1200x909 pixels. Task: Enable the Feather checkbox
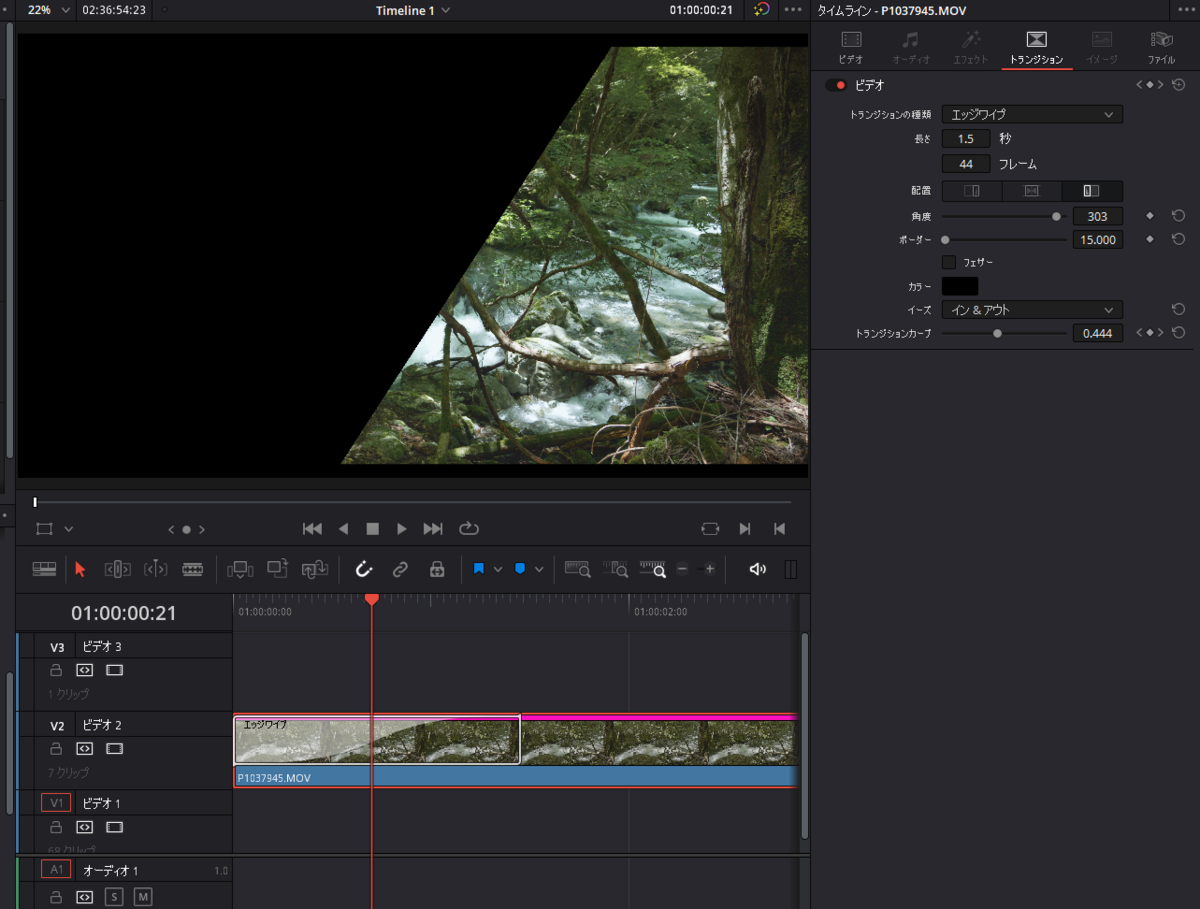point(949,262)
